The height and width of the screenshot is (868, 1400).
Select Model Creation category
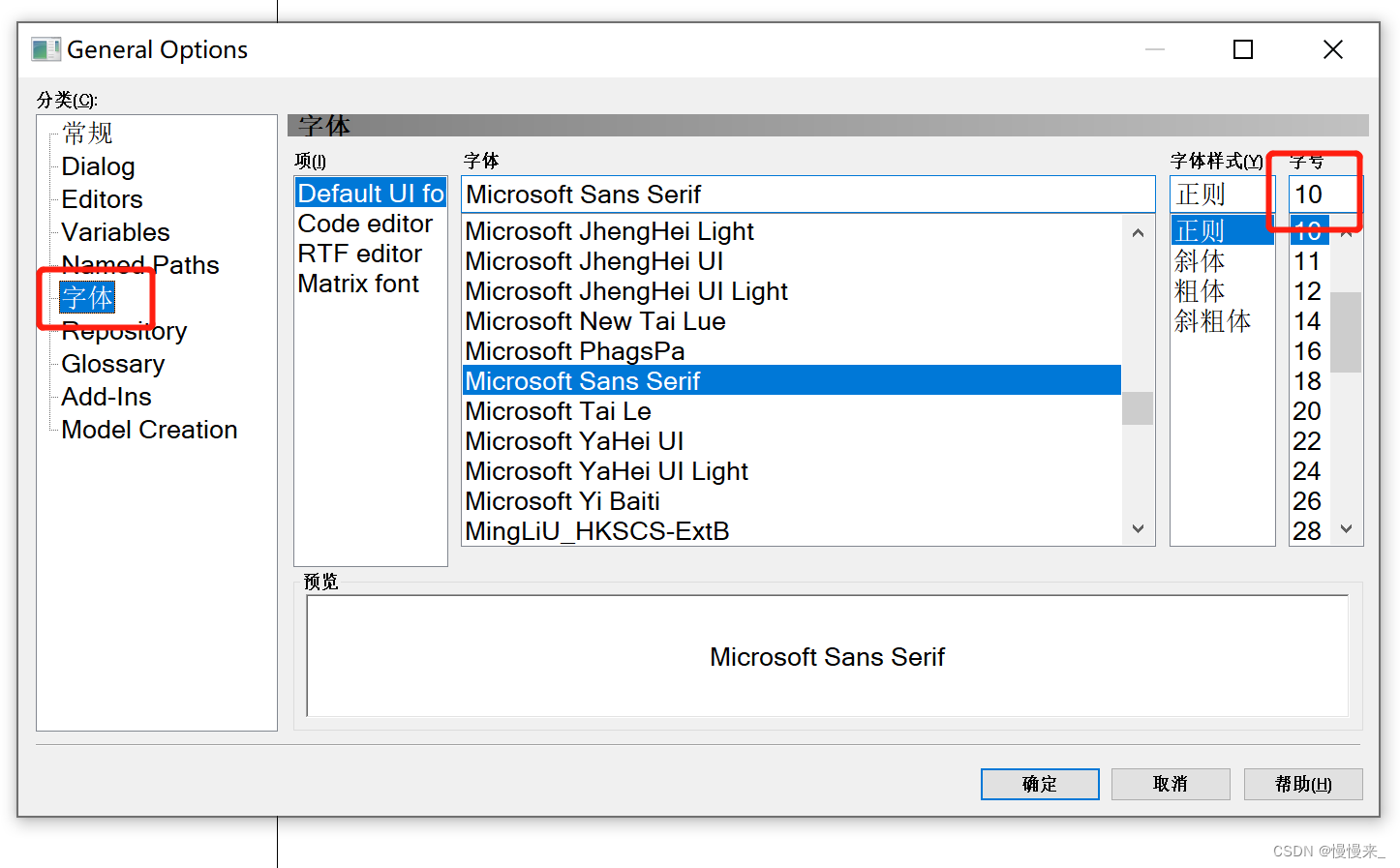click(149, 430)
